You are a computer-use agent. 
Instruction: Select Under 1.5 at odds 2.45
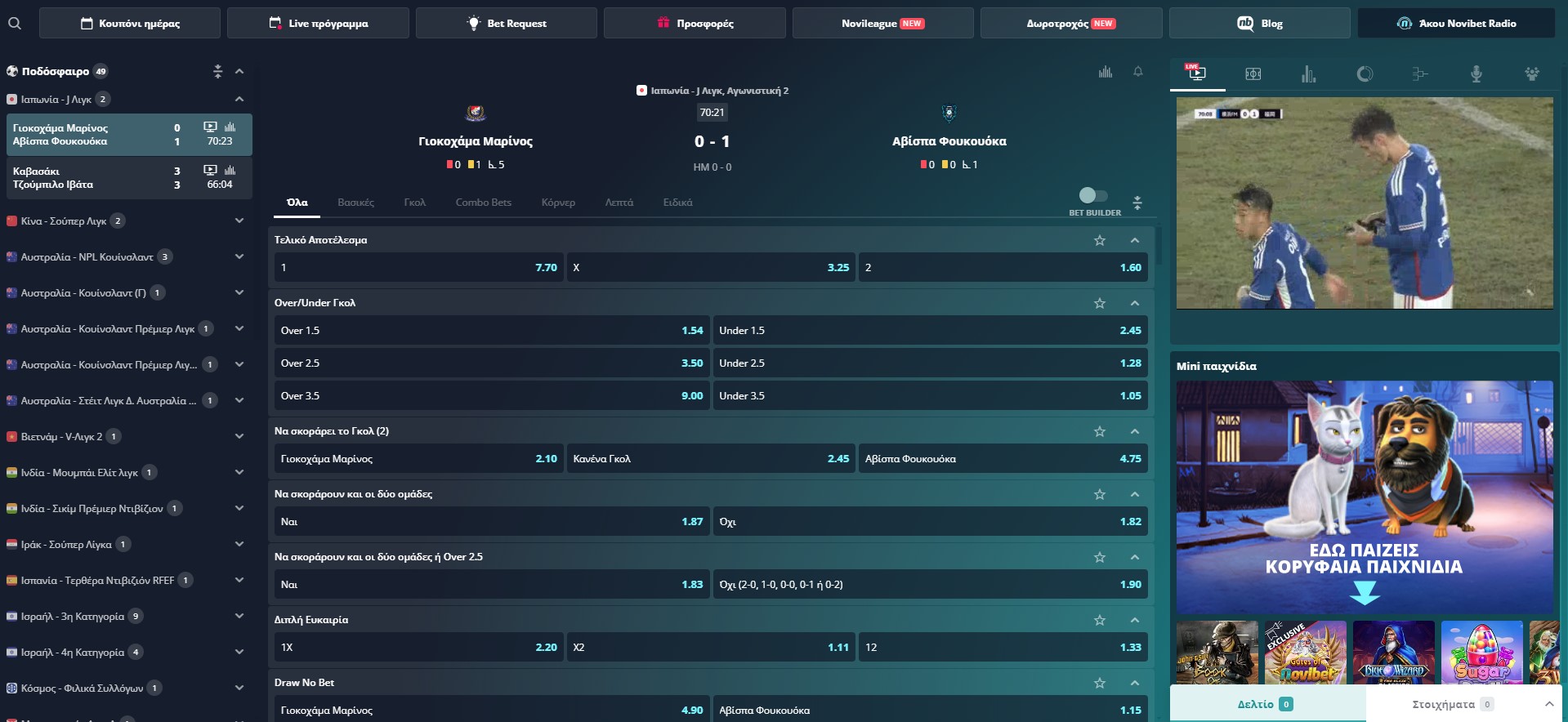(x=930, y=330)
